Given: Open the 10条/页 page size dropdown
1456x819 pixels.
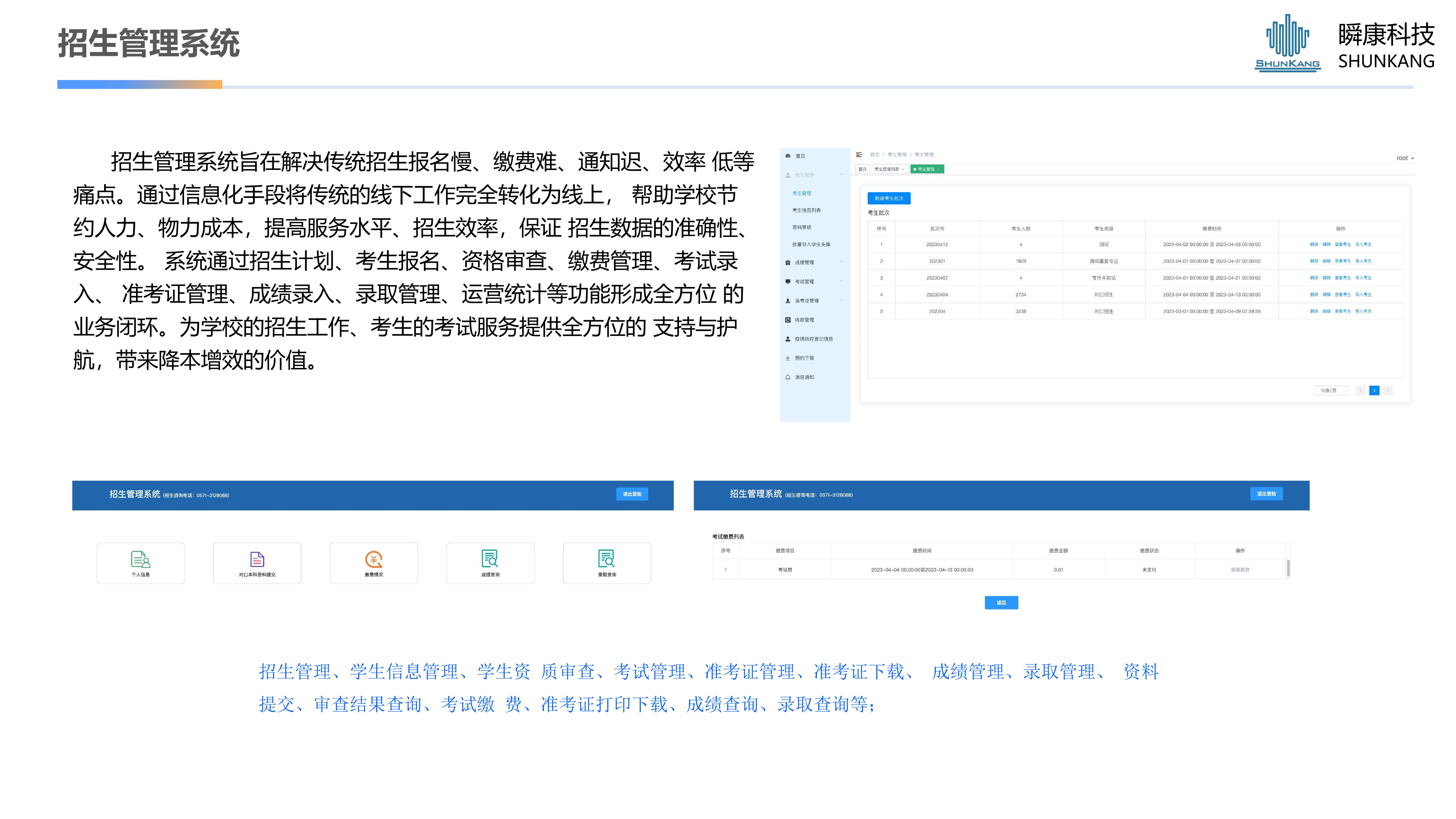Looking at the screenshot, I should [1332, 390].
